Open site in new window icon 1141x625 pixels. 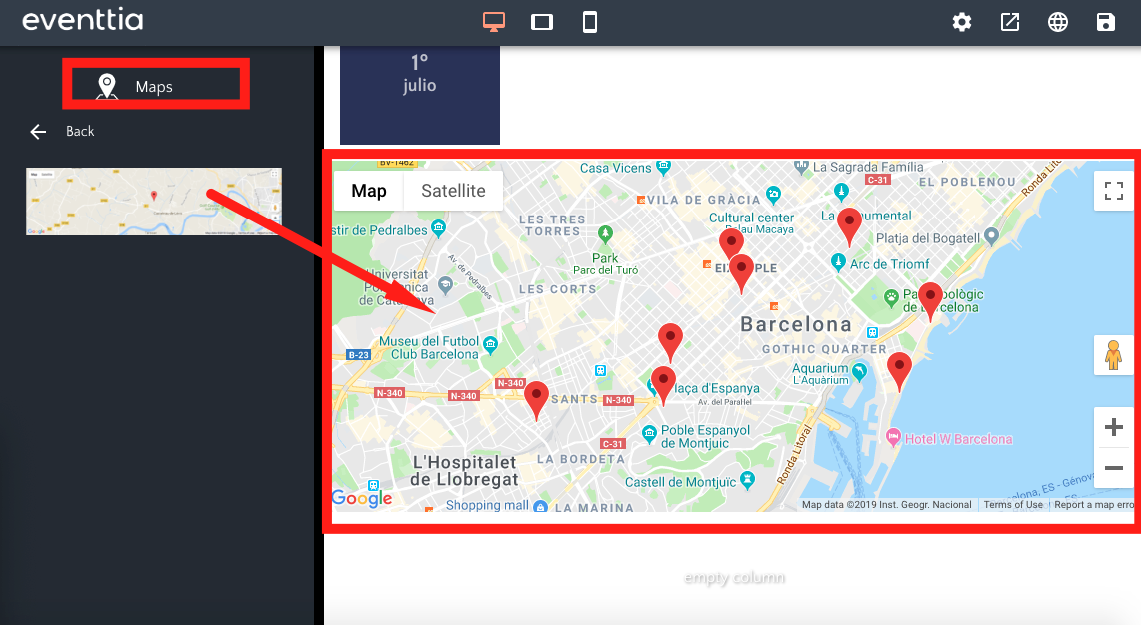[x=1010, y=22]
